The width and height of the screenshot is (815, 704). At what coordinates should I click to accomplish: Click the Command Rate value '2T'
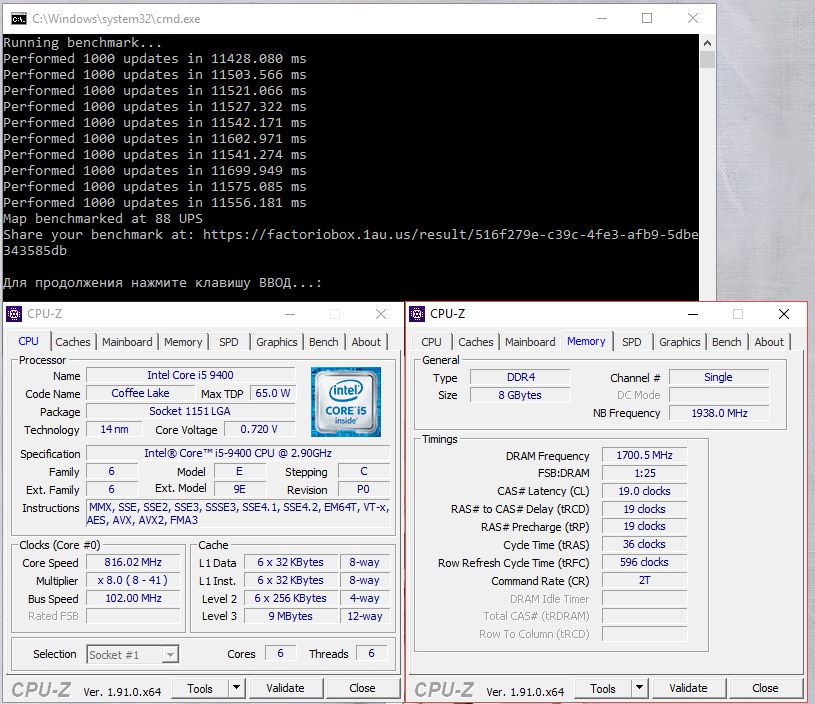click(645, 580)
